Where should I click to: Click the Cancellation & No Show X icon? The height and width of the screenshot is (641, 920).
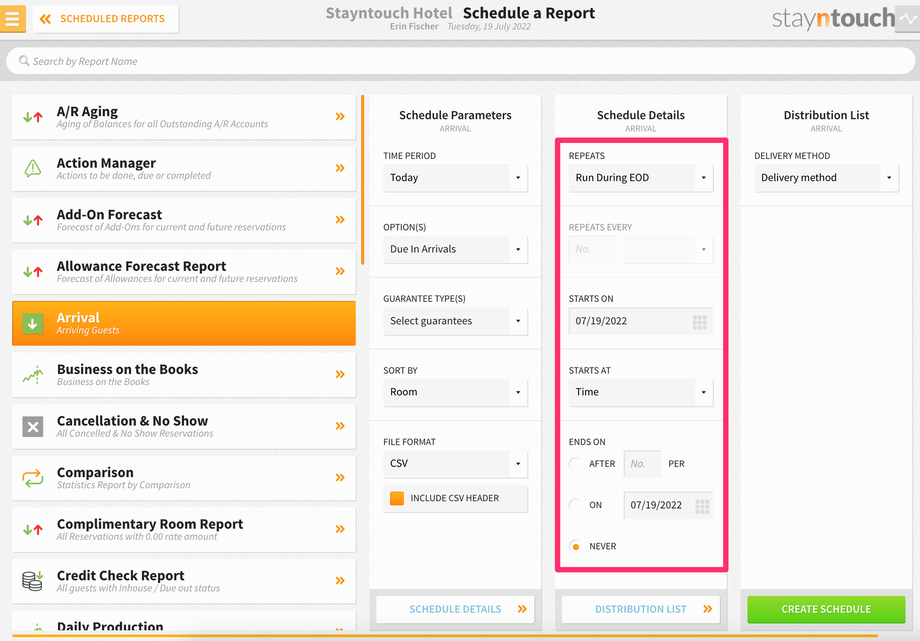(33, 427)
